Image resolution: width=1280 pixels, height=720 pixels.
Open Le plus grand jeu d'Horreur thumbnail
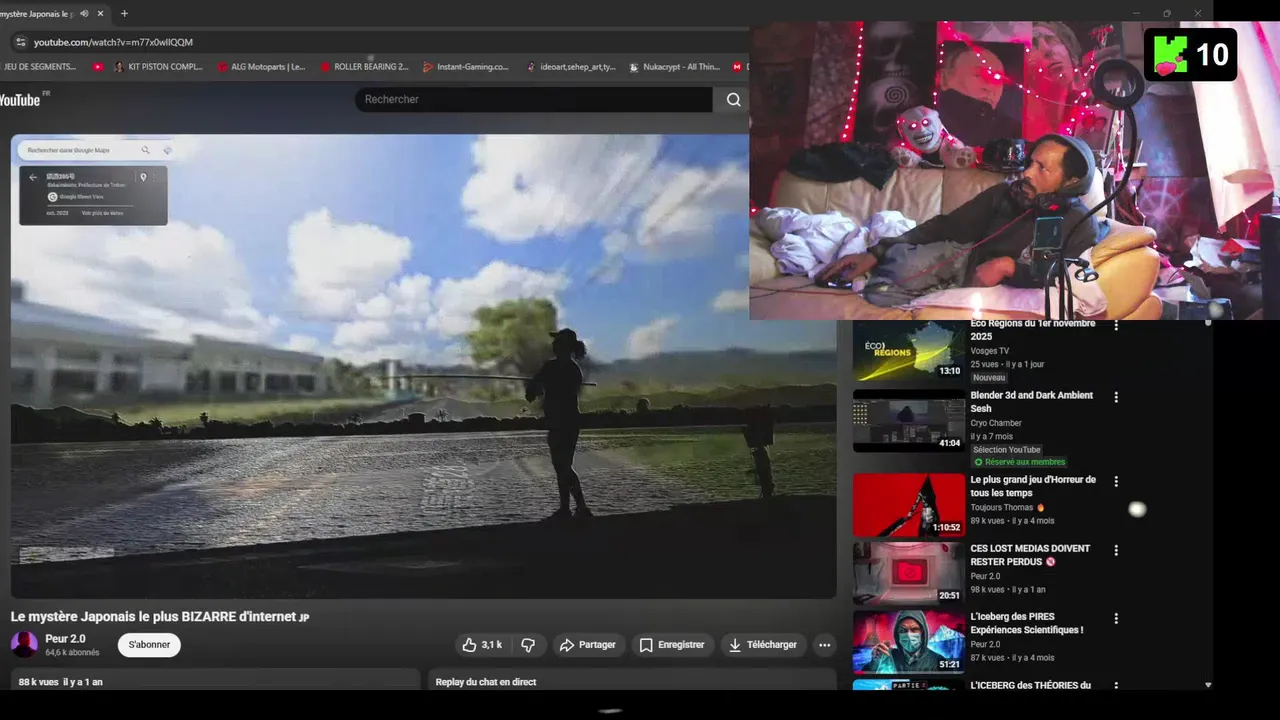(x=909, y=505)
